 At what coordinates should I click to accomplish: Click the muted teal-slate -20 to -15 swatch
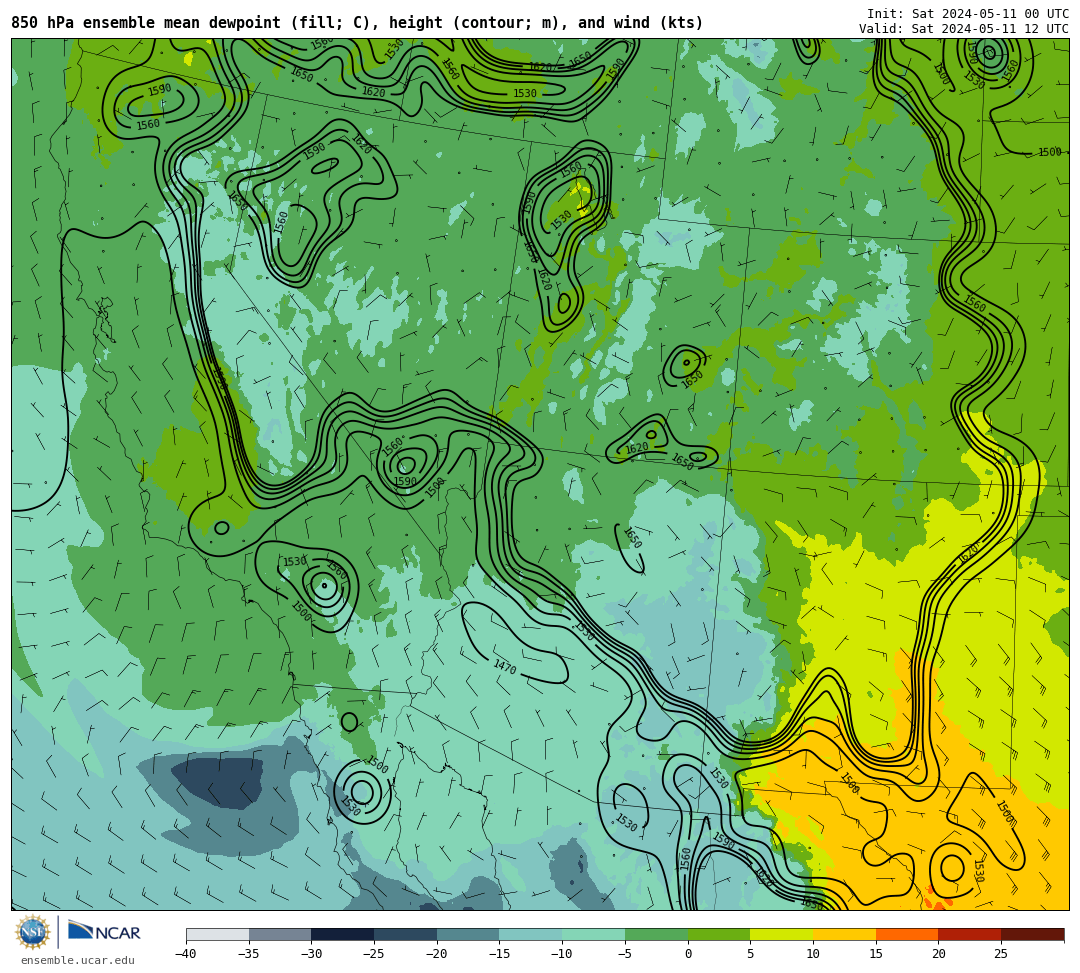pos(468,934)
